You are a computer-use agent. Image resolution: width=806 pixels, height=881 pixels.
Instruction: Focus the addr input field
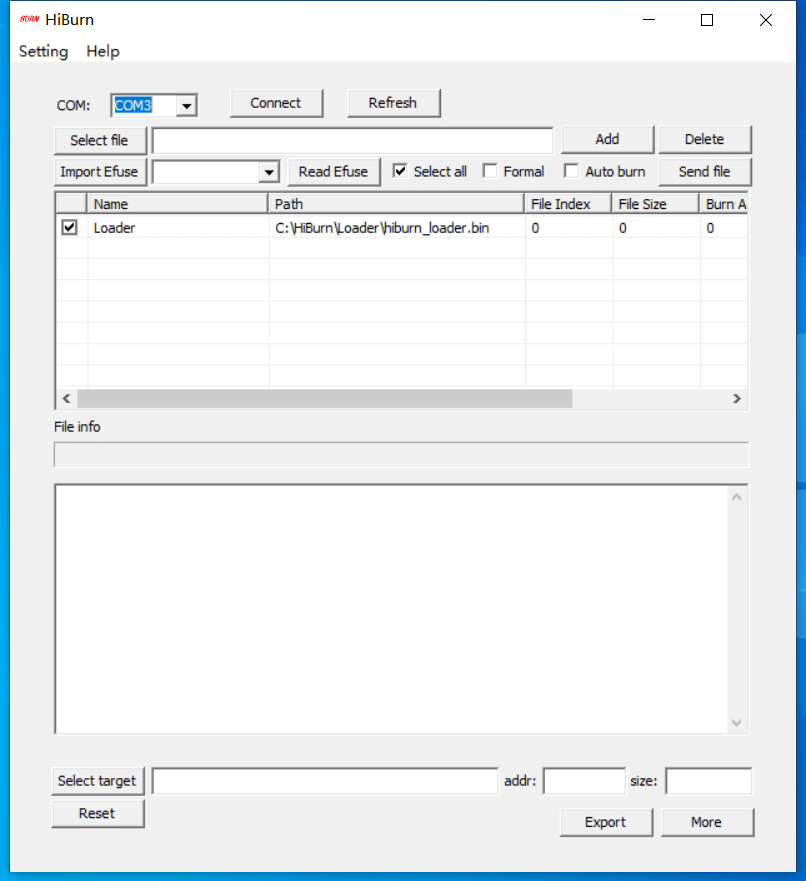pos(584,781)
